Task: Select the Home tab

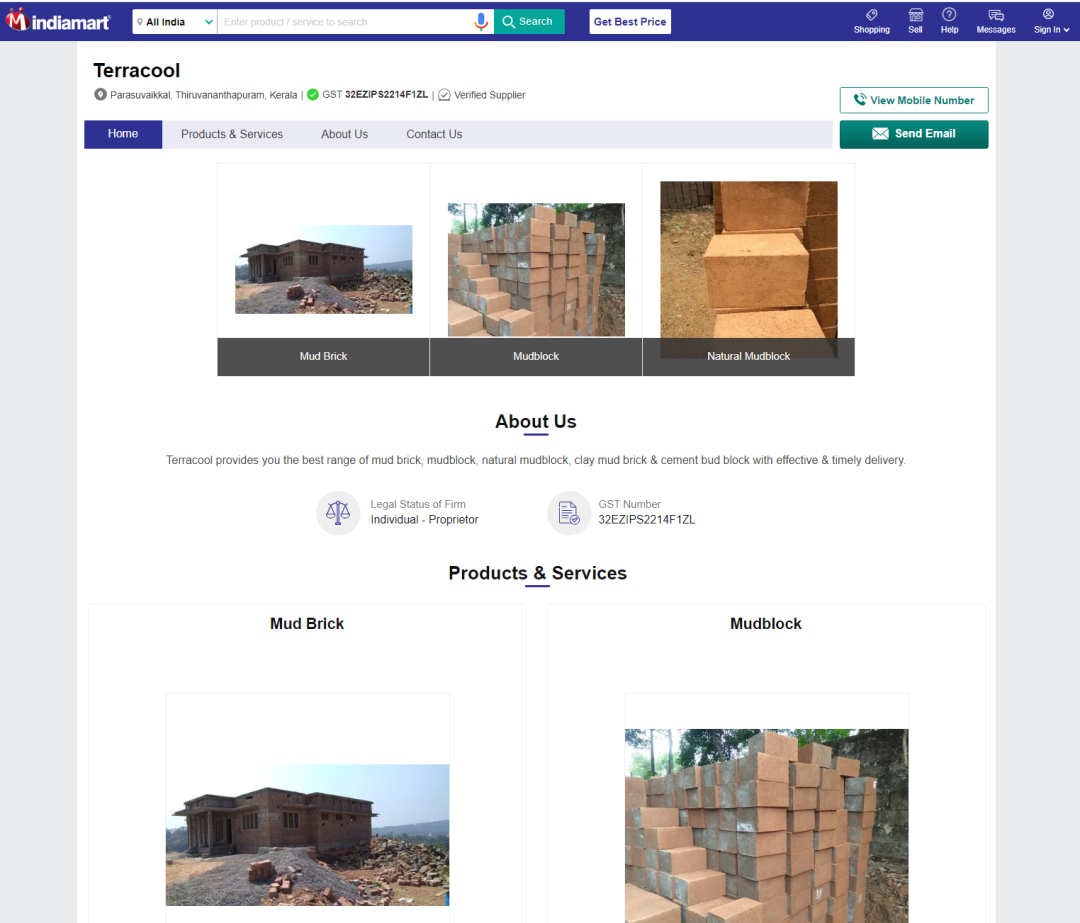Action: click(x=123, y=134)
